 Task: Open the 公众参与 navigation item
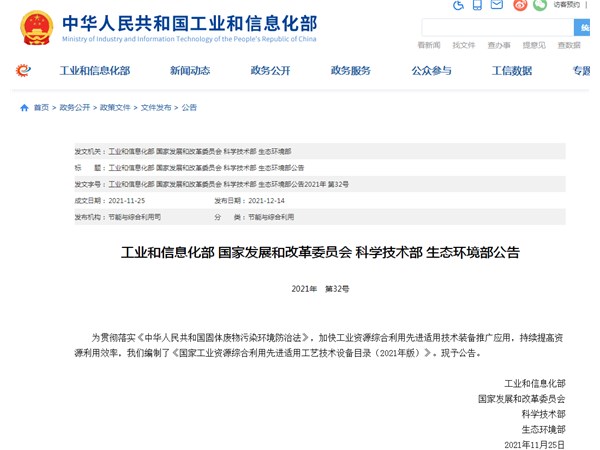(x=431, y=71)
